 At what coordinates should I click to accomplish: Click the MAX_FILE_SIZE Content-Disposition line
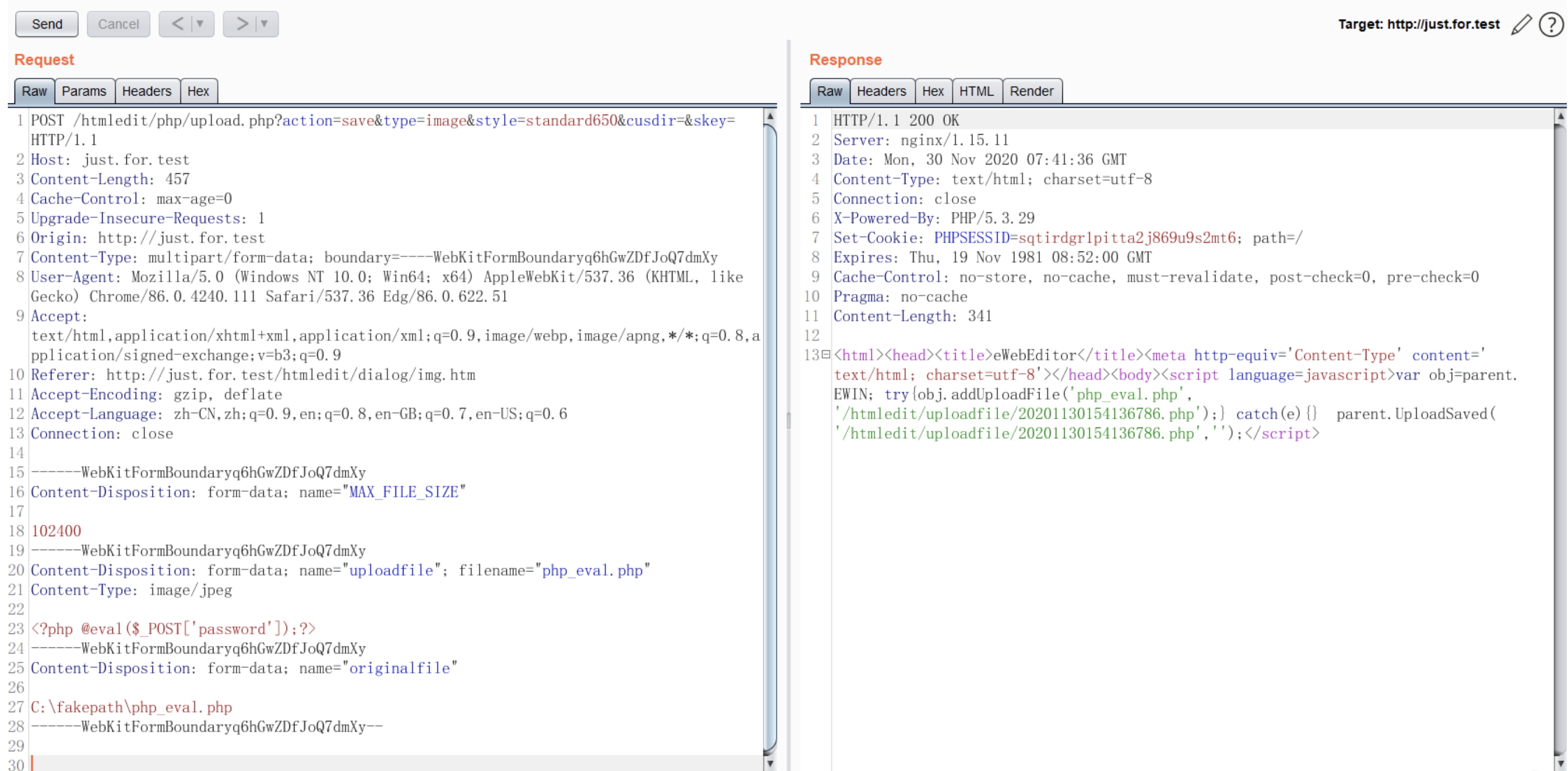coord(248,492)
